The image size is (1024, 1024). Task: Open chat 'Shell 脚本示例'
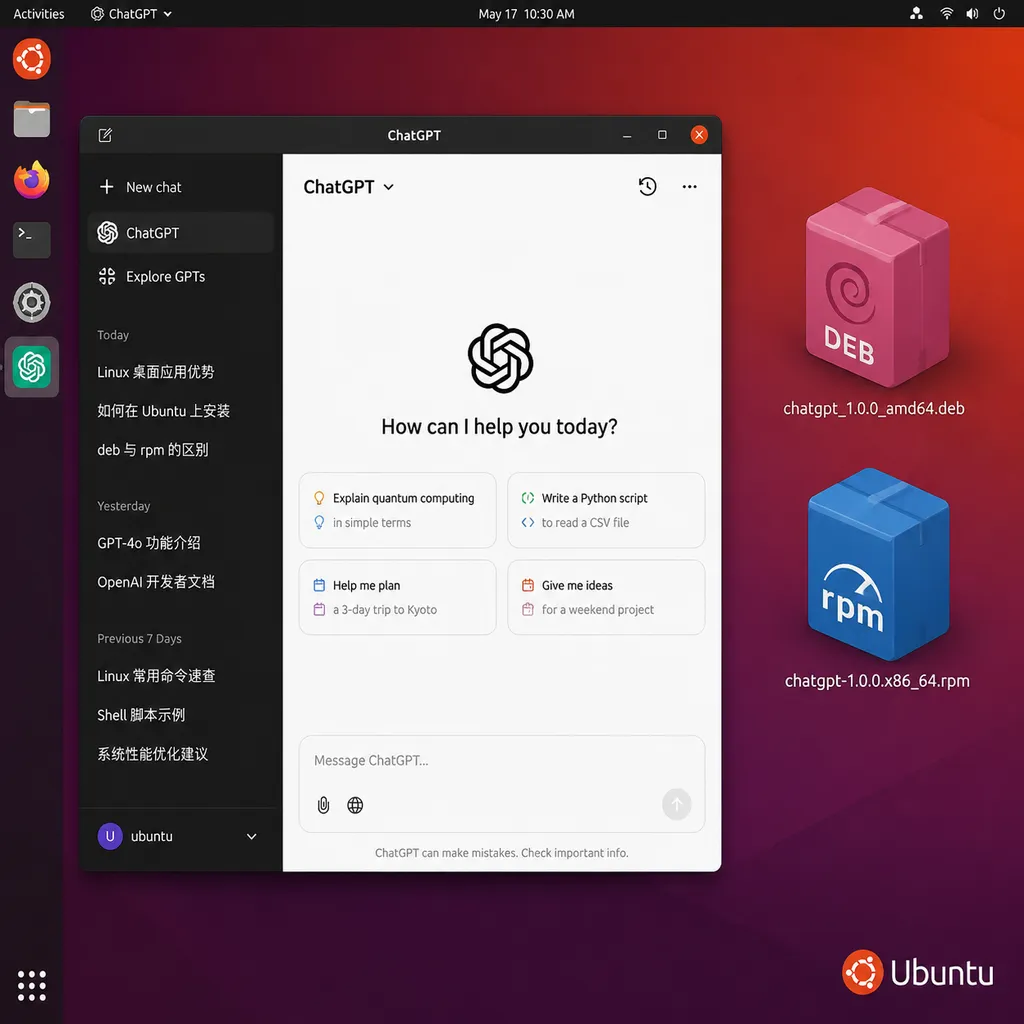[x=141, y=714]
